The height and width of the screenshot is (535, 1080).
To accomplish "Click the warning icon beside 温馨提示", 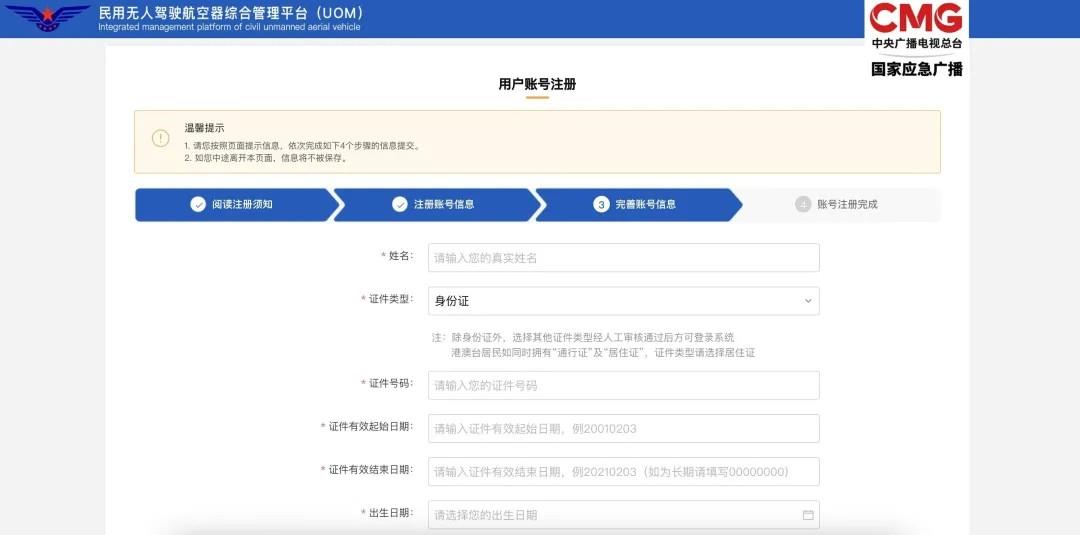I will (160, 139).
